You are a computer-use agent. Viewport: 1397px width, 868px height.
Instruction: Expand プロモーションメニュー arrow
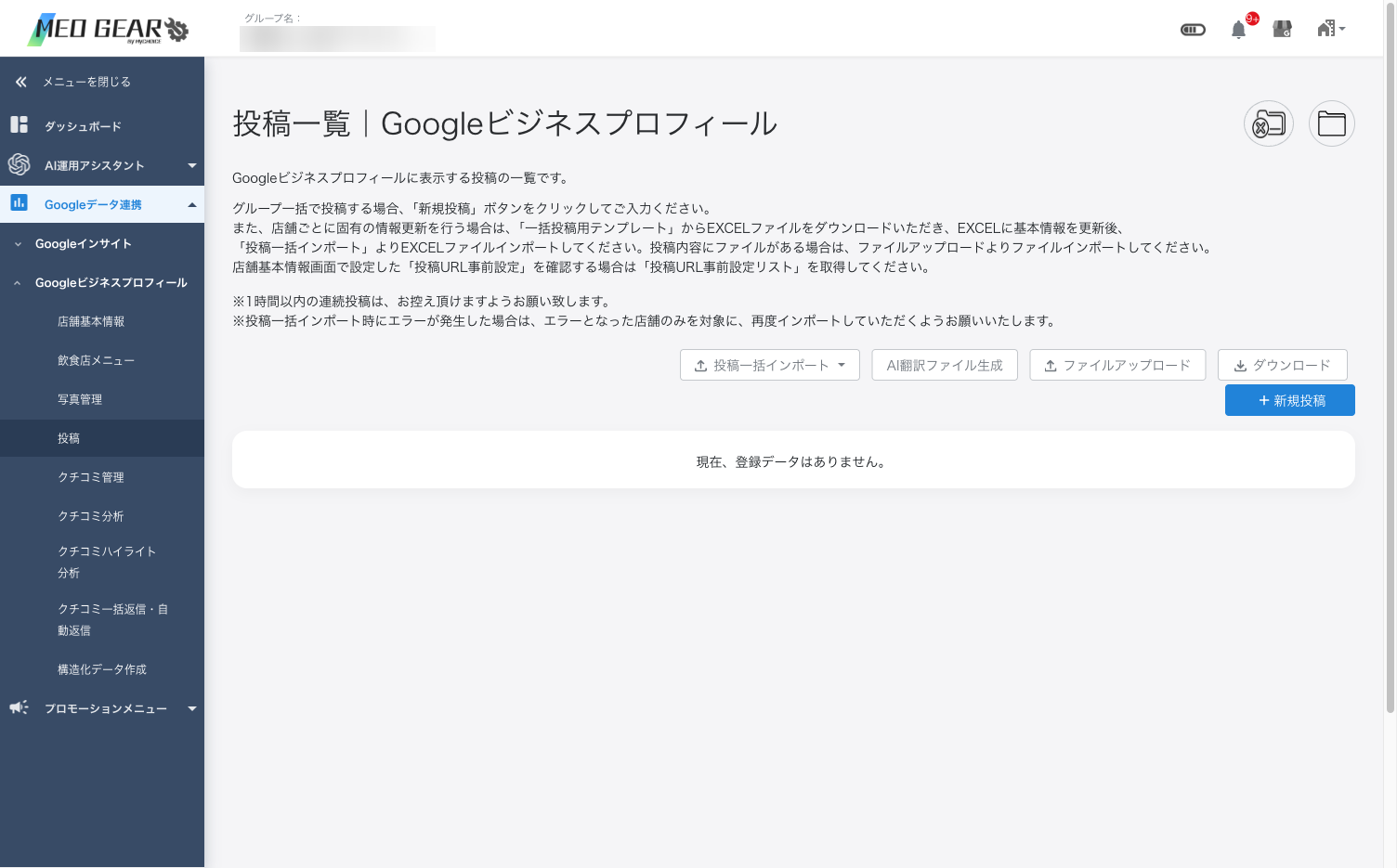click(192, 708)
